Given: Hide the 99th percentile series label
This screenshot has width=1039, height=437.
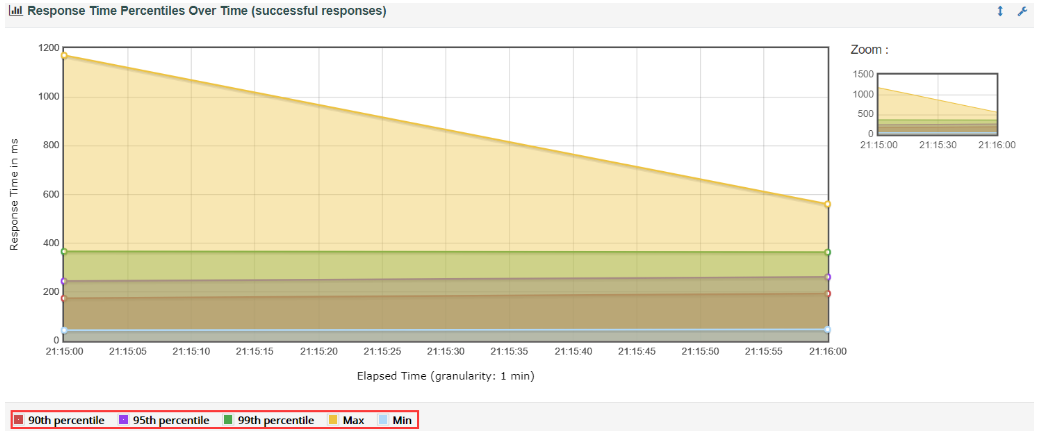Looking at the screenshot, I should tap(276, 420).
